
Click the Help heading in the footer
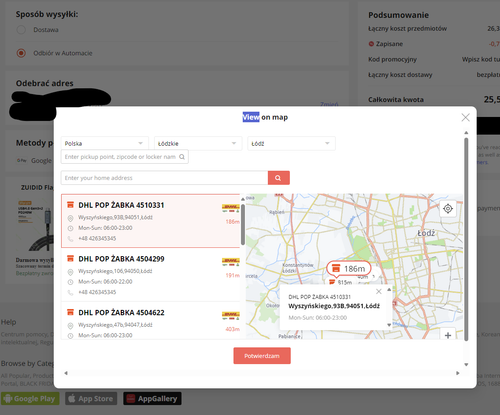[8, 322]
